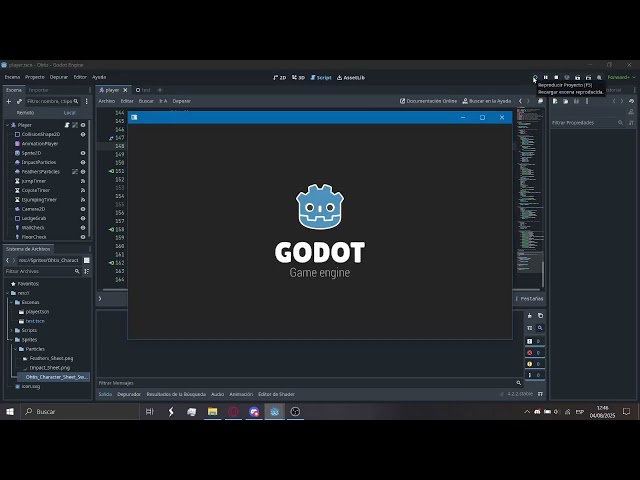640x480 pixels.
Task: Toggle visibility of LedgeGrab node
Action: 83,218
